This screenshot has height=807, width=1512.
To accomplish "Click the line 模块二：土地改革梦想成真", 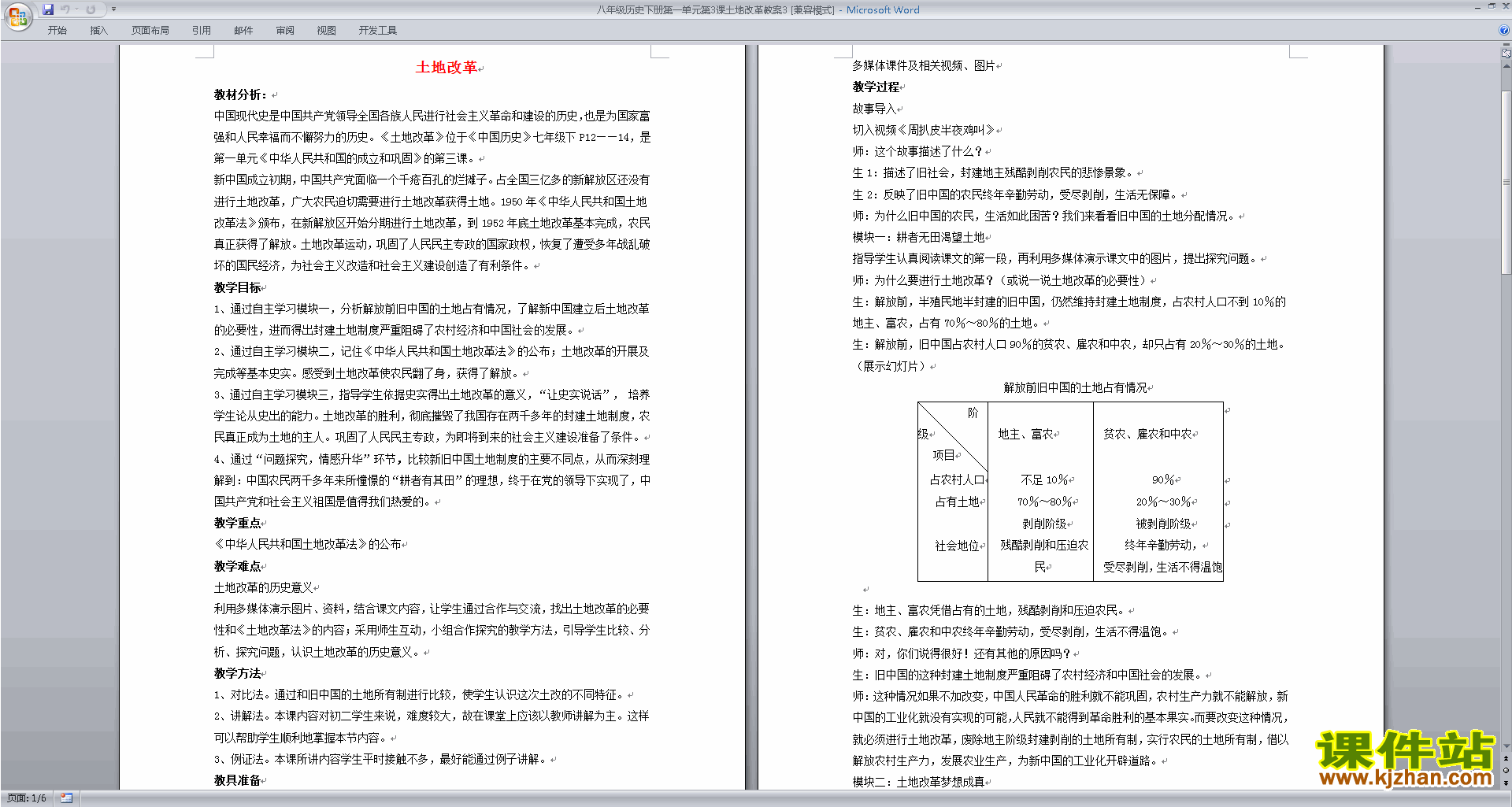I will (918, 782).
